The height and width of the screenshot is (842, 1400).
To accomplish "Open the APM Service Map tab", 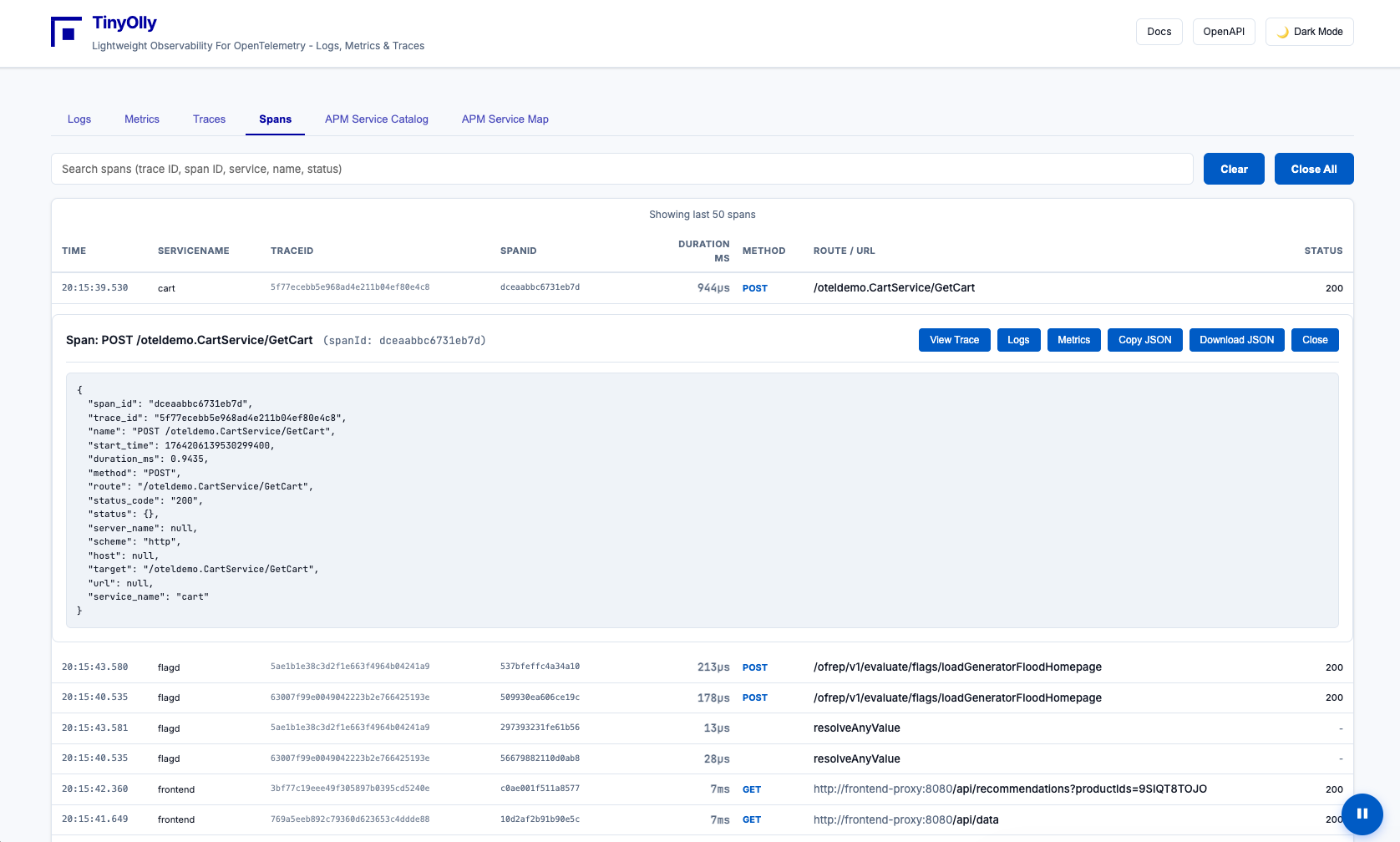I will pos(505,119).
